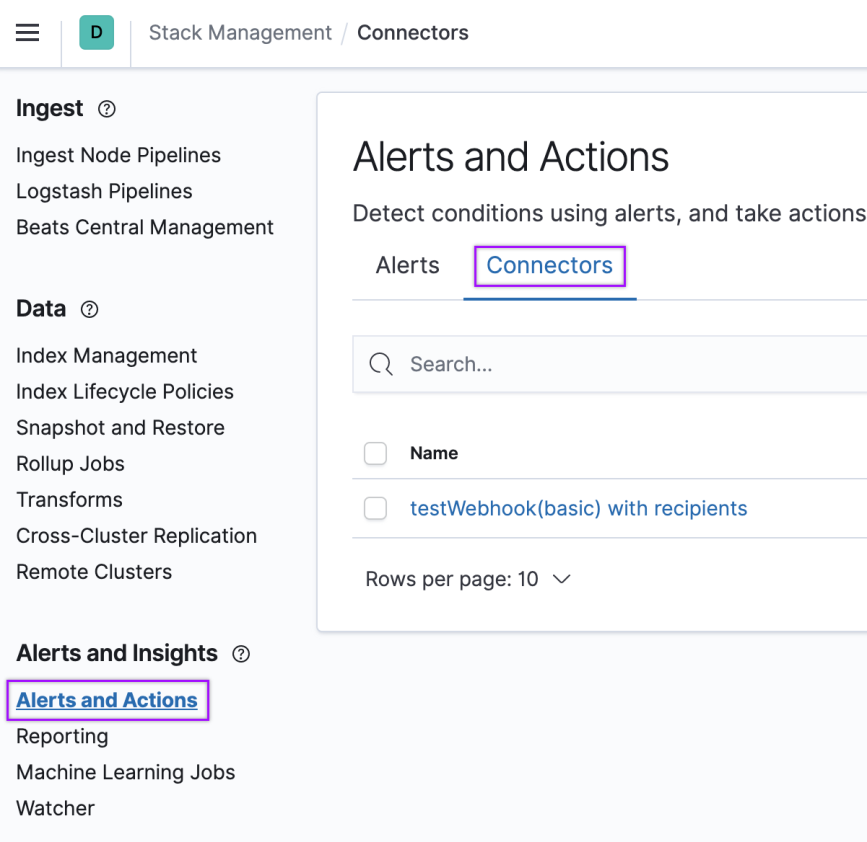Open testWebhook(basic) with recipients connector
Screen dimensions: 867x842
pyautogui.click(x=578, y=508)
